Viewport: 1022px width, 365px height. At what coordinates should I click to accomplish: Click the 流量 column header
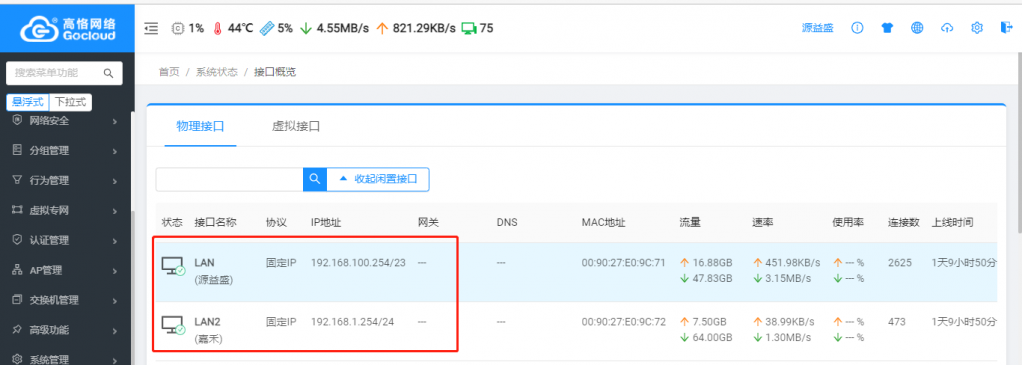pyautogui.click(x=690, y=222)
